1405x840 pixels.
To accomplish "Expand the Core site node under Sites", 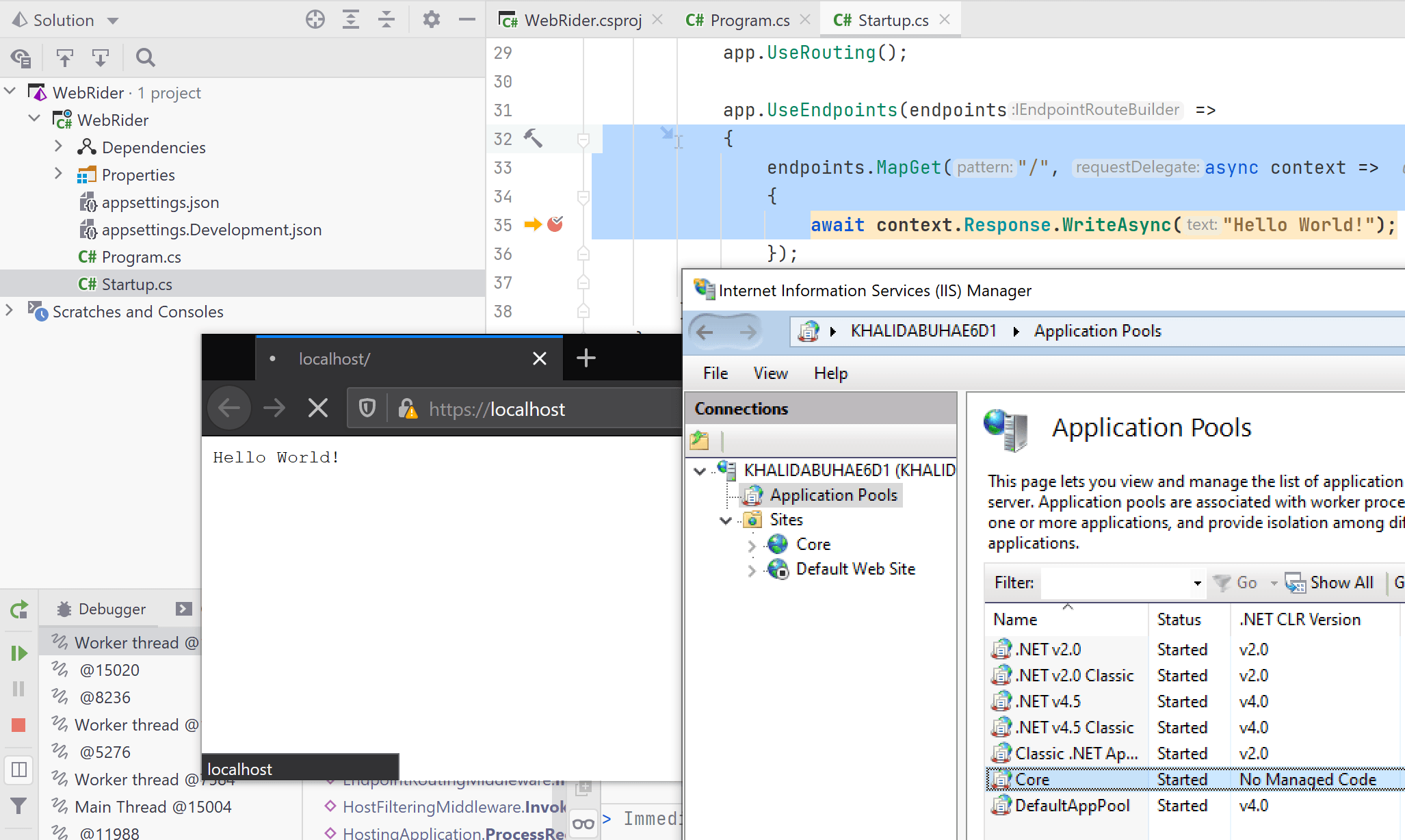I will (x=753, y=544).
